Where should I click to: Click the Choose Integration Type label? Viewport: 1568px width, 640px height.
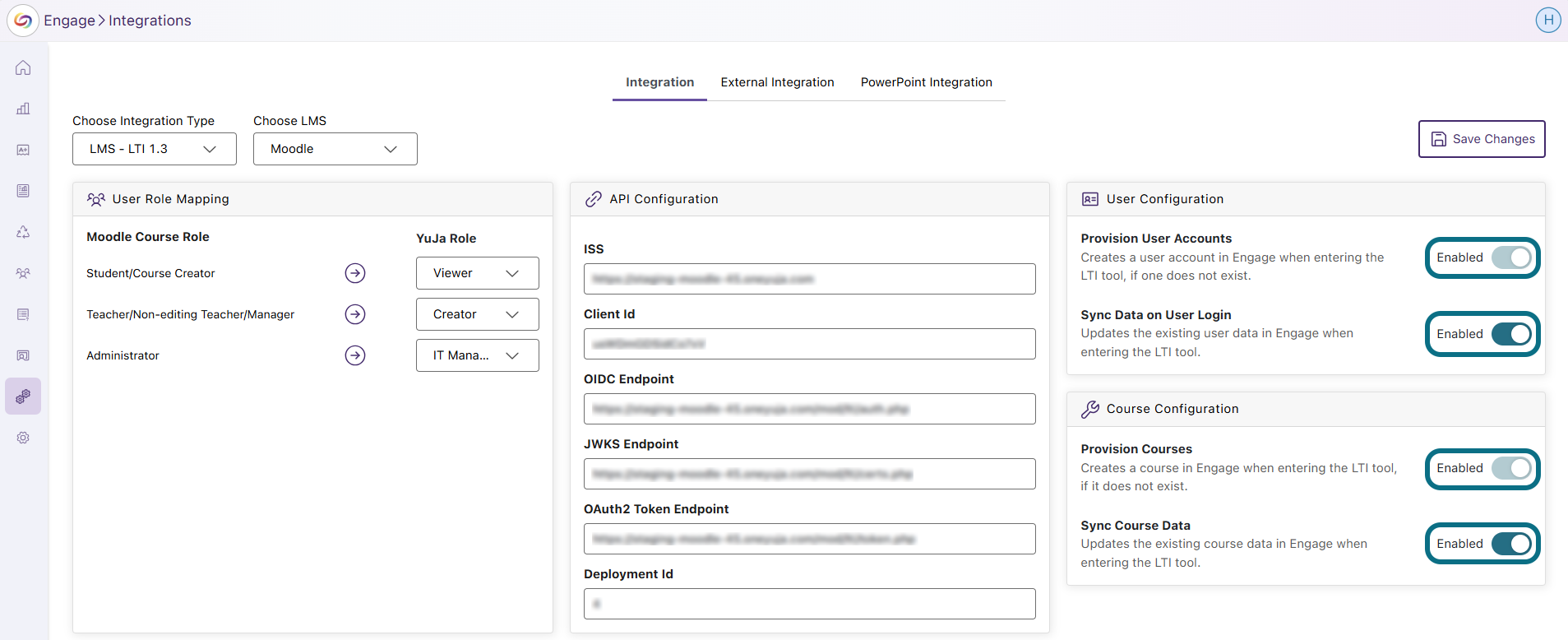[x=143, y=121]
